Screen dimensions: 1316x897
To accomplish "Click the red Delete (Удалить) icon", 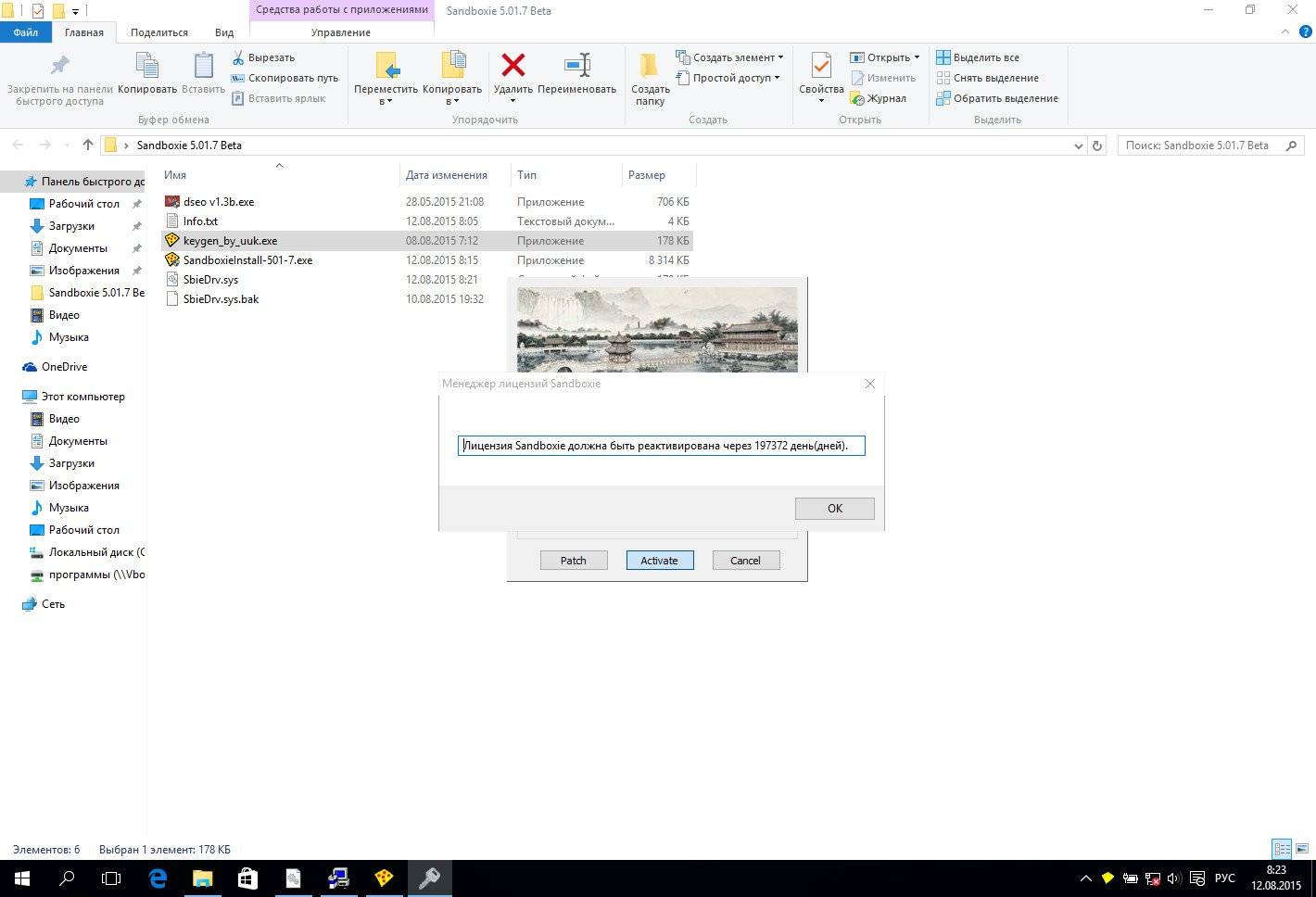I will click(x=512, y=65).
